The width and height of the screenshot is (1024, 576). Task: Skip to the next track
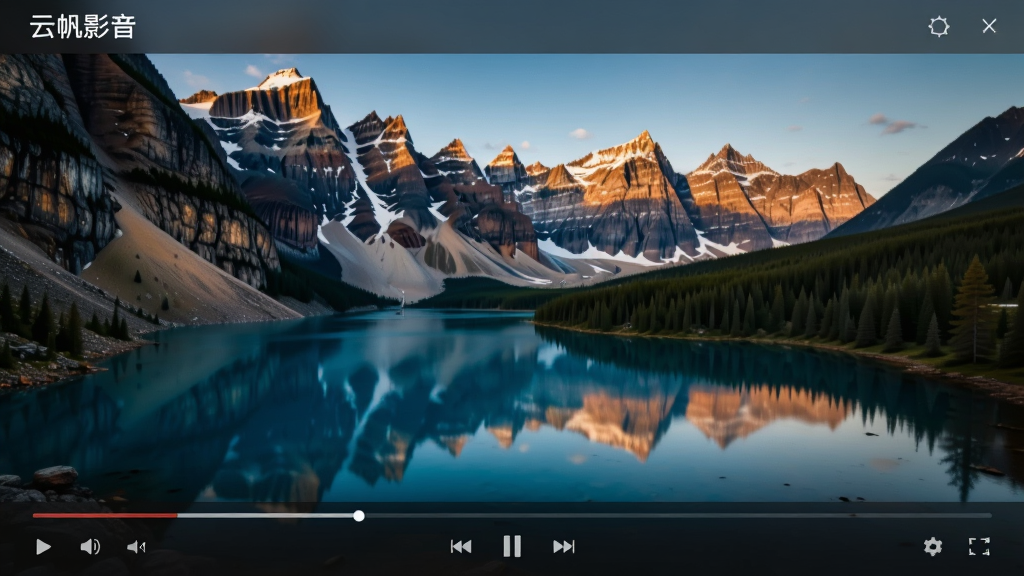(564, 547)
